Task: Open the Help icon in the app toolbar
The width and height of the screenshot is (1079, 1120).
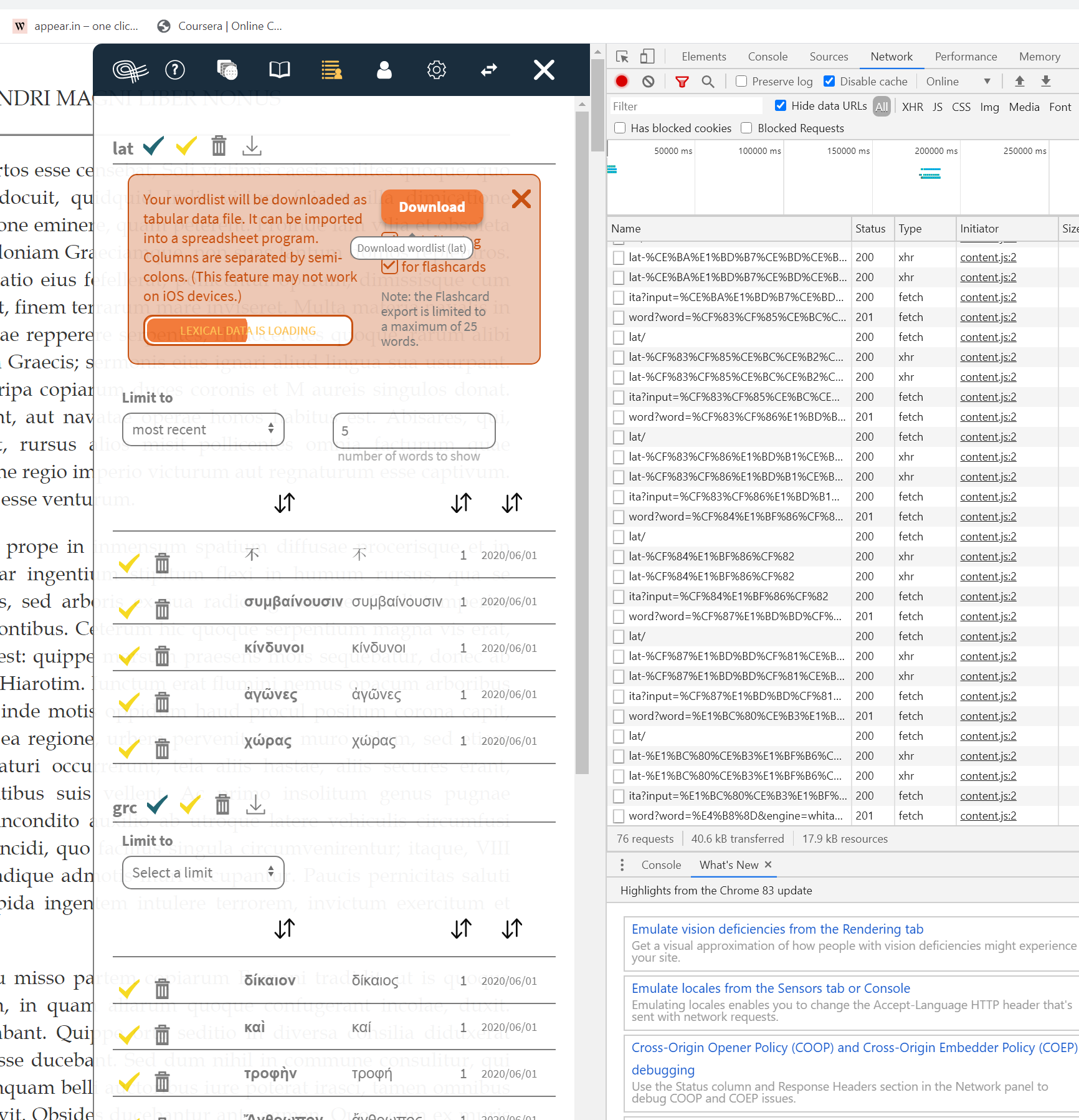Action: click(175, 70)
